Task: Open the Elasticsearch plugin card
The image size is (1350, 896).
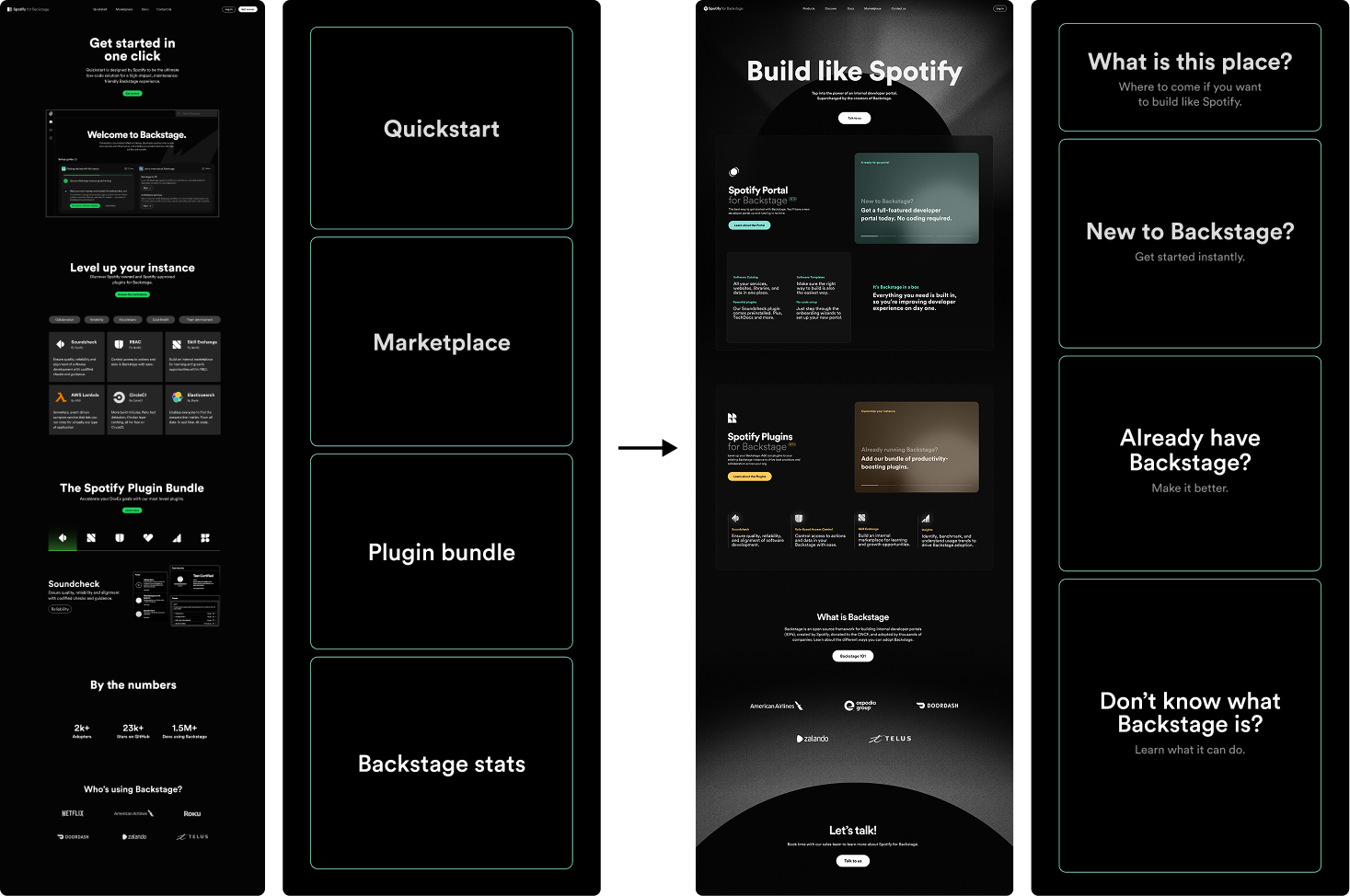Action: coord(192,409)
